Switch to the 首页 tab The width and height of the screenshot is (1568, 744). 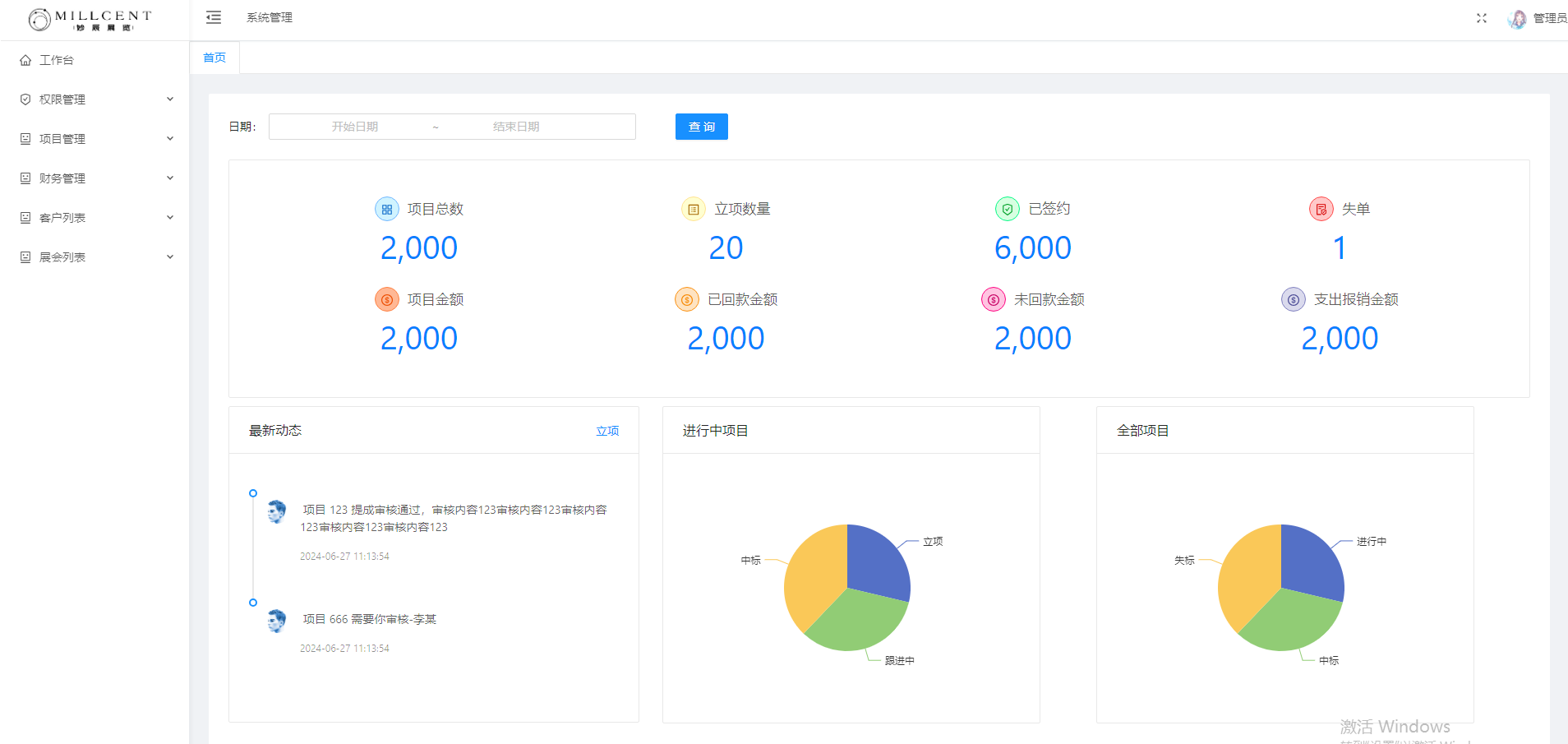(214, 58)
